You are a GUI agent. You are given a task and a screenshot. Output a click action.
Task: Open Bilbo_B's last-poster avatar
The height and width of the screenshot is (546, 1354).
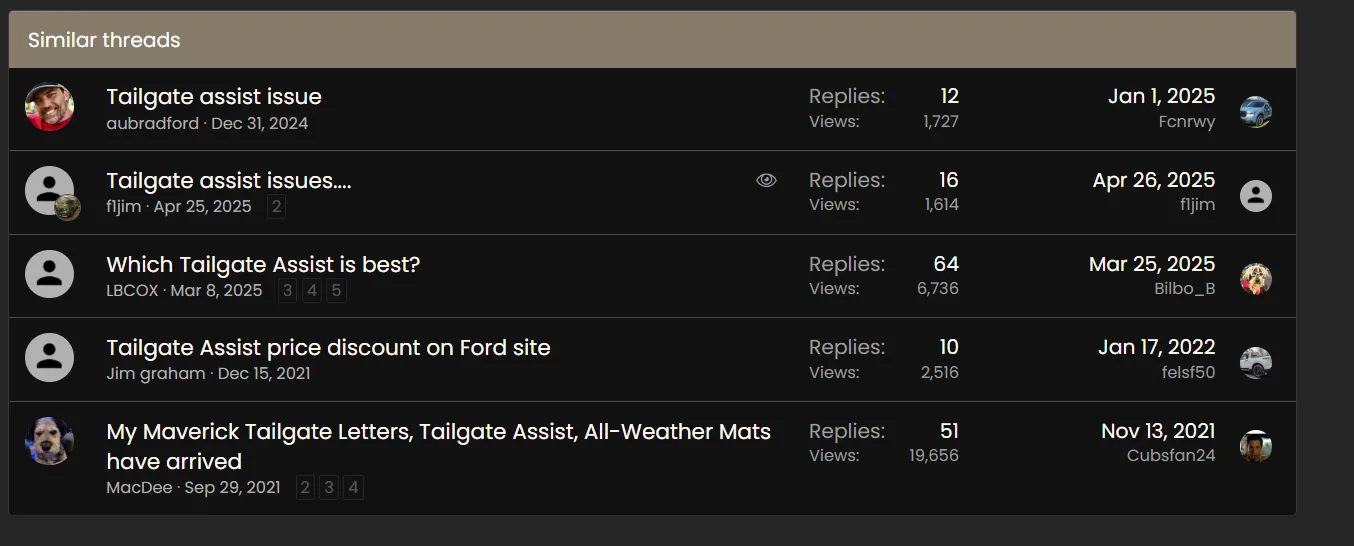[x=1256, y=279]
